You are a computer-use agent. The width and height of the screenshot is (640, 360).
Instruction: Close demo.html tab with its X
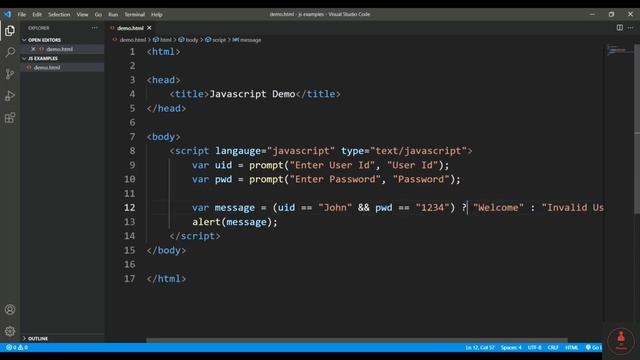149,28
